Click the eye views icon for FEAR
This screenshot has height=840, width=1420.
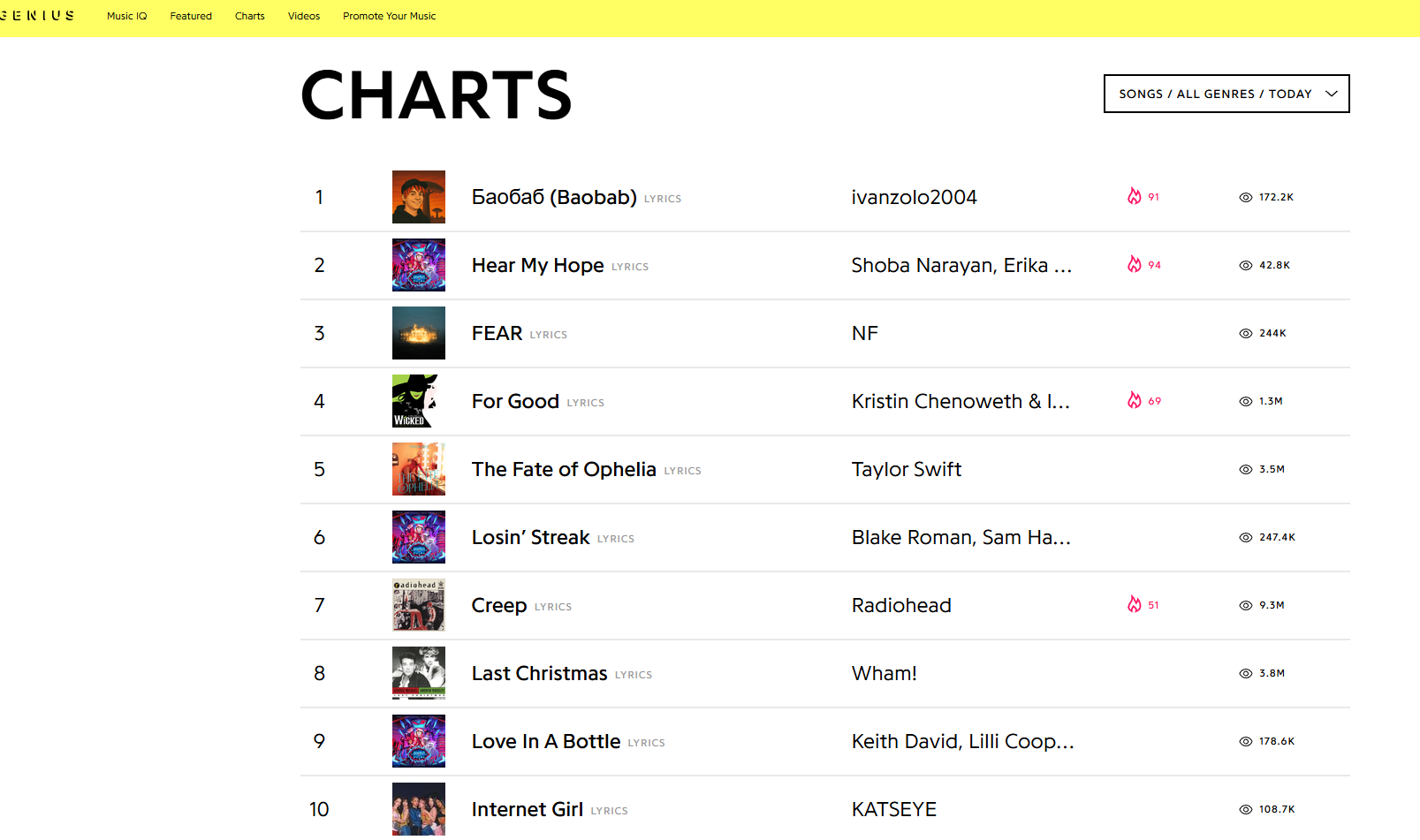click(x=1246, y=334)
